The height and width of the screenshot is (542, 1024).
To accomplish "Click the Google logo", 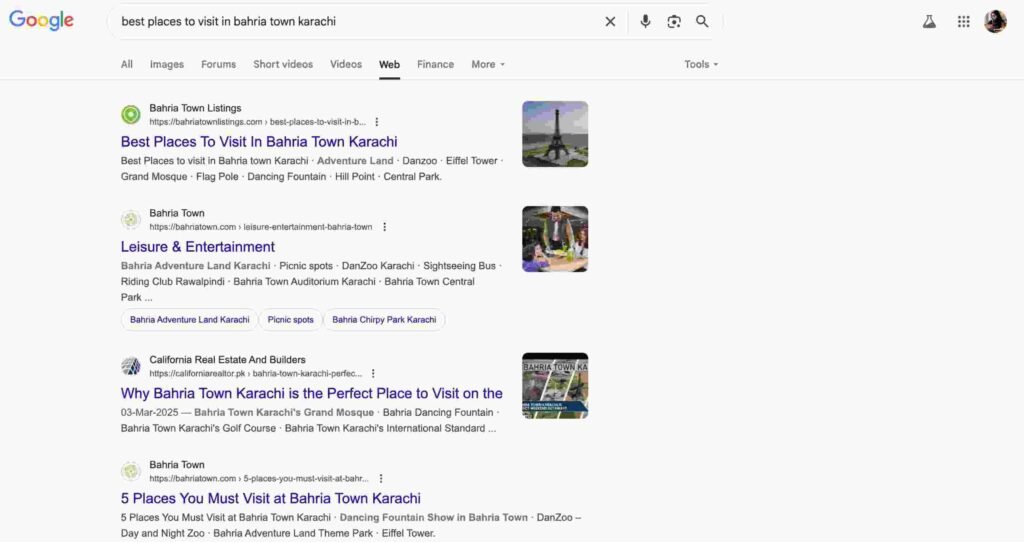I will [x=41, y=20].
